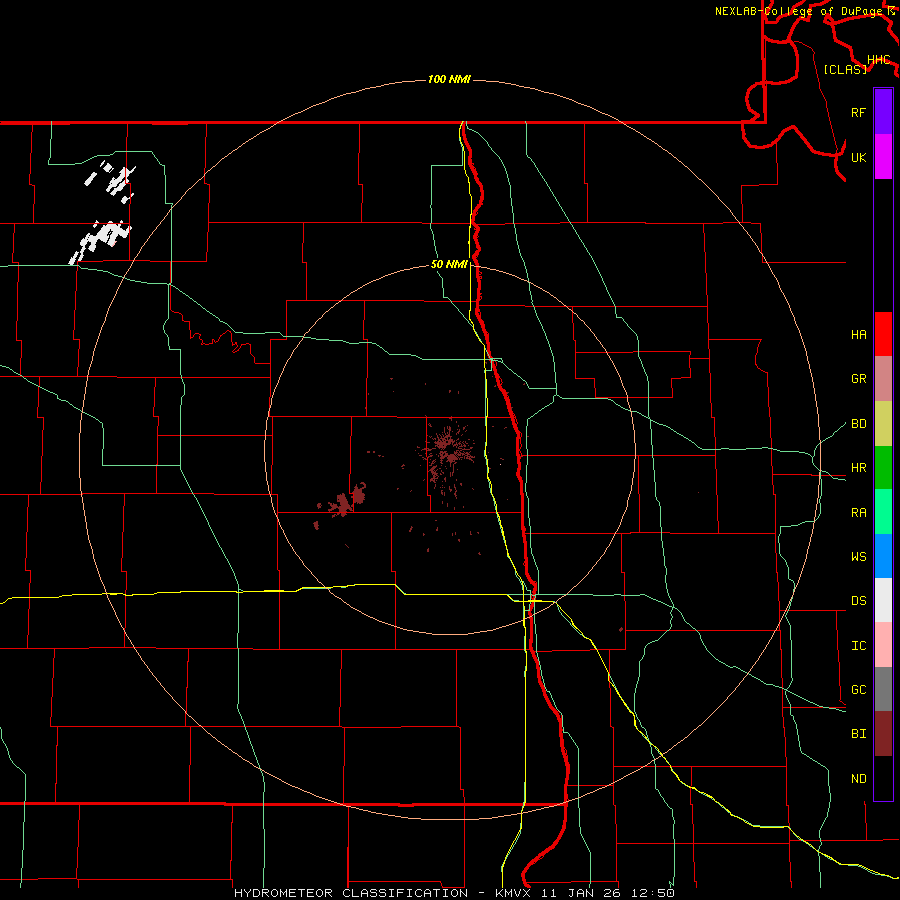The height and width of the screenshot is (900, 900).
Task: Choose the DS white legend swatch
Action: tap(883, 600)
